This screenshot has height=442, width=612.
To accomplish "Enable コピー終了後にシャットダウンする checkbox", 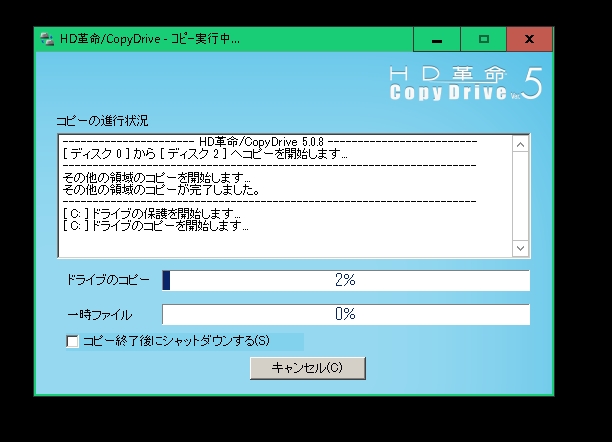I will coord(72,341).
